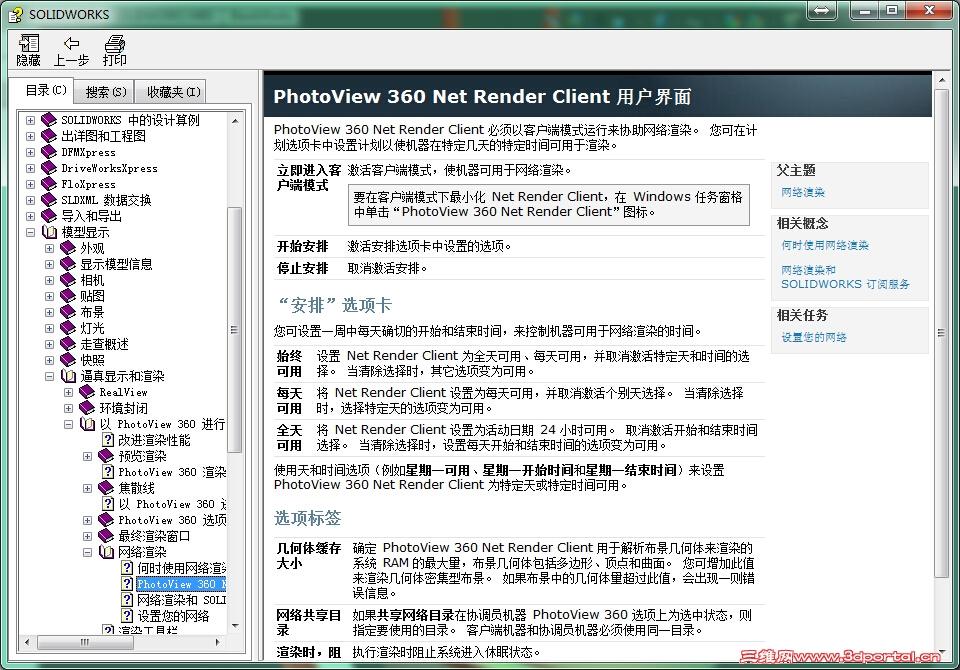
Task: Expand the 环境封闭 tree node
Action: pos(69,408)
